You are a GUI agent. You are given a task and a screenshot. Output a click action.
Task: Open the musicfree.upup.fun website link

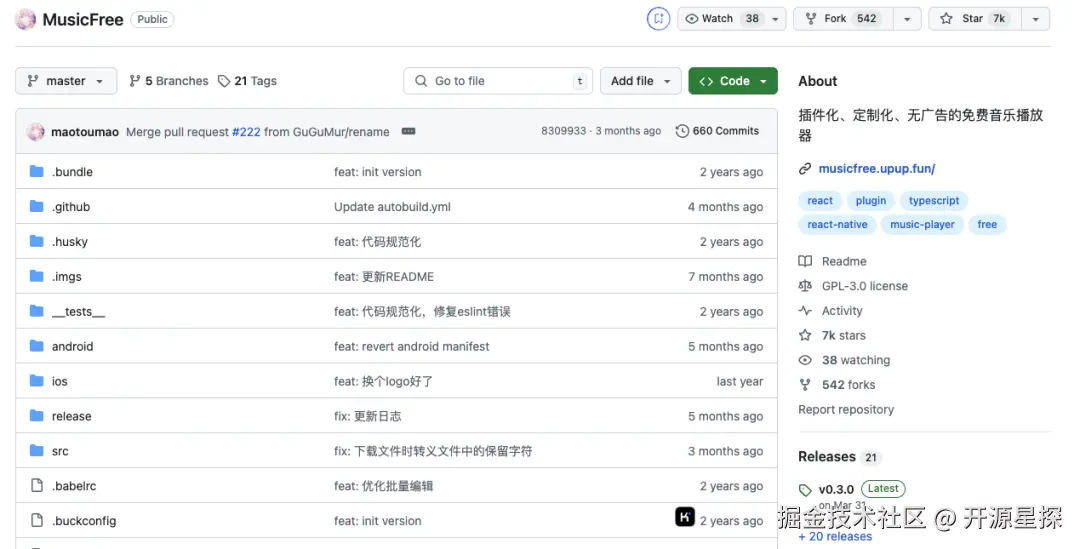(877, 168)
